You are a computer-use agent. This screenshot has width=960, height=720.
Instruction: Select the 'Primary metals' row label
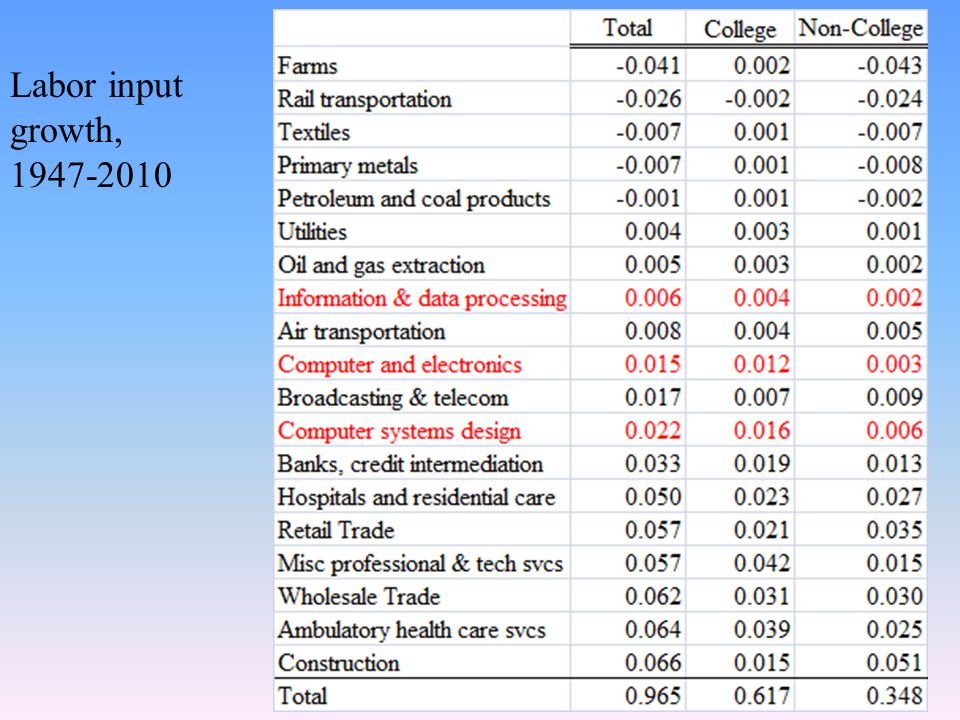[x=347, y=165]
